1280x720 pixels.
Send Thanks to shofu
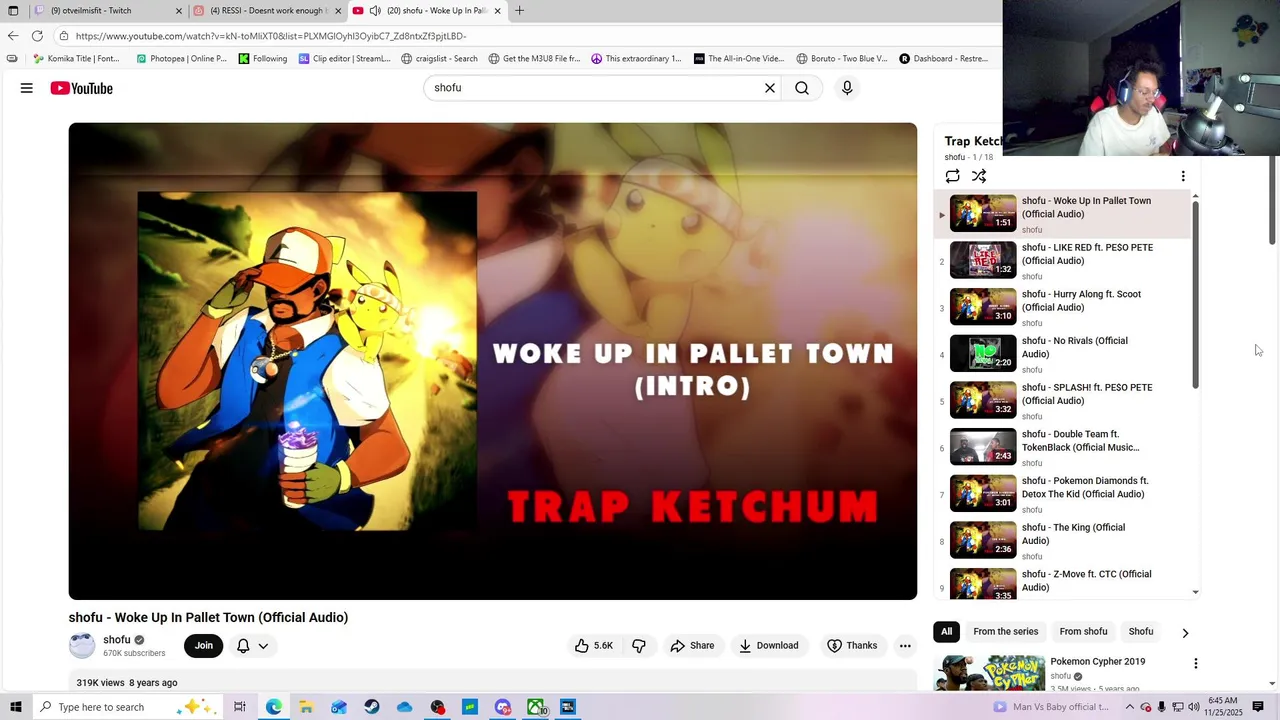[x=852, y=646]
